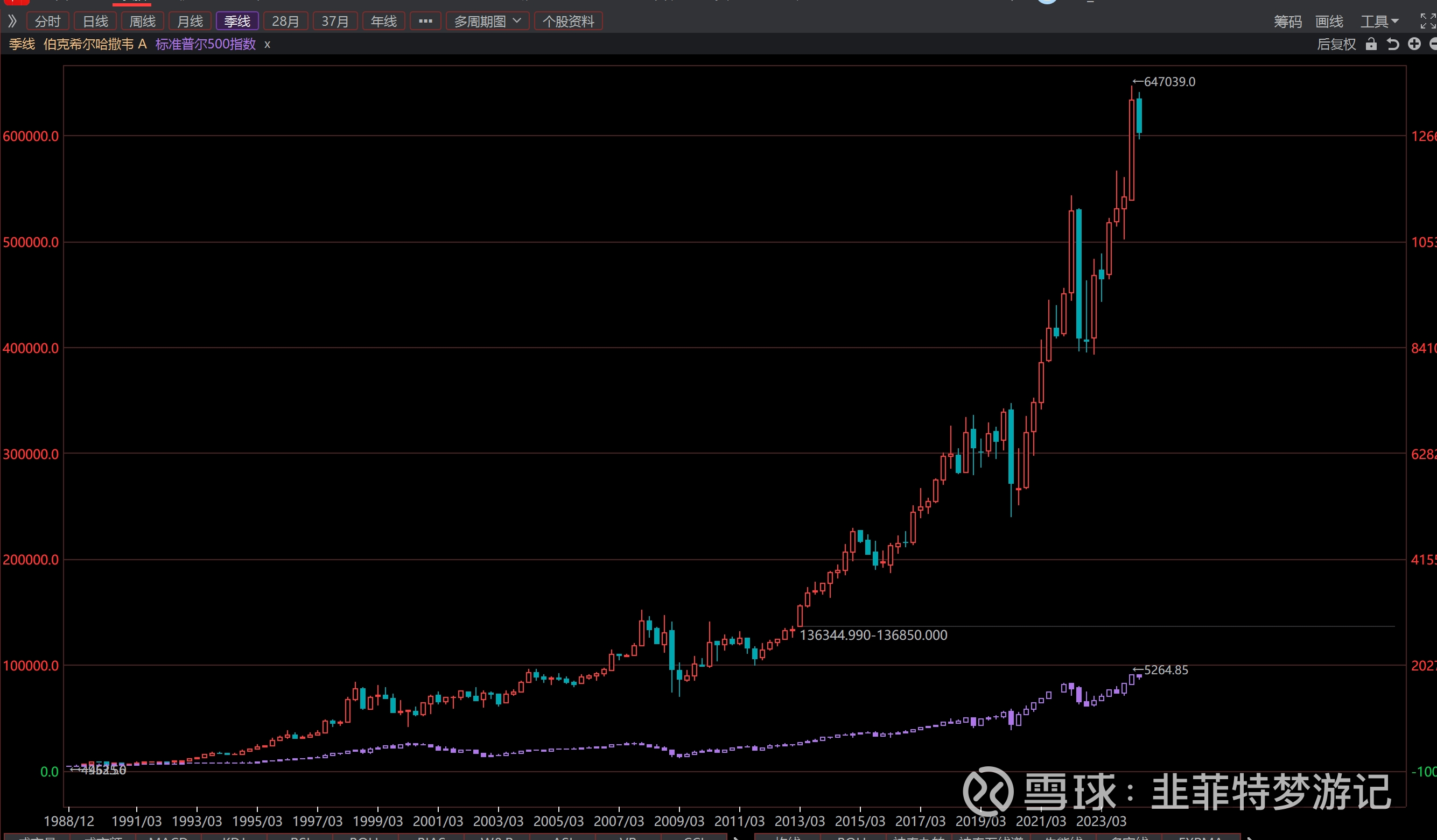Screen dimensions: 1437x840
Task: Select 周线 weekly tab
Action: tap(143, 21)
